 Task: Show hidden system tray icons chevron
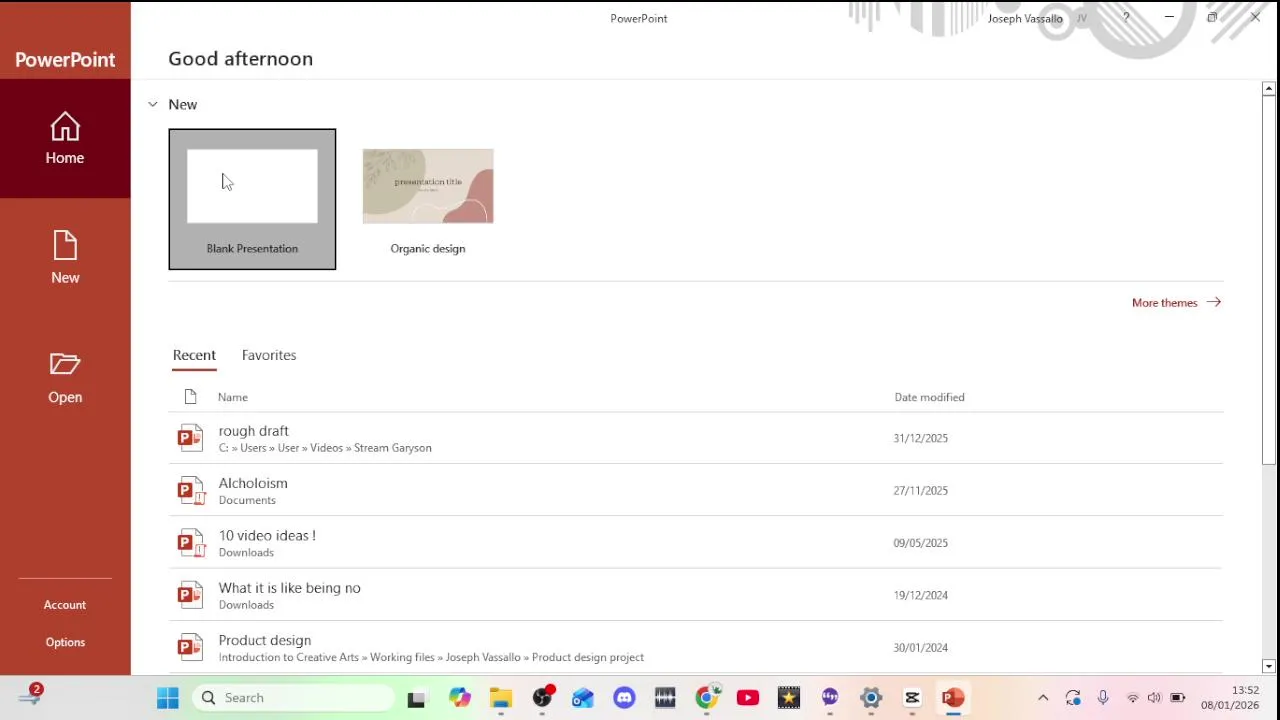(1043, 698)
